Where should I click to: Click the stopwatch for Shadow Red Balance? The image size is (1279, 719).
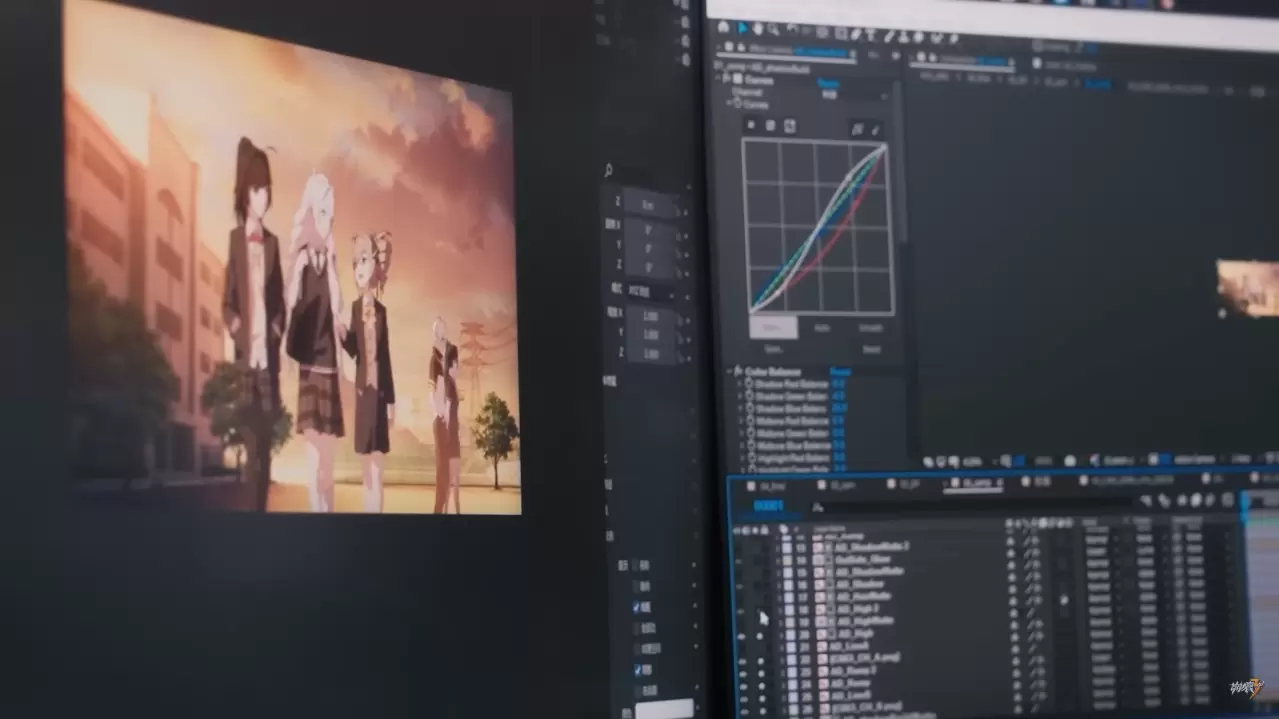point(749,383)
